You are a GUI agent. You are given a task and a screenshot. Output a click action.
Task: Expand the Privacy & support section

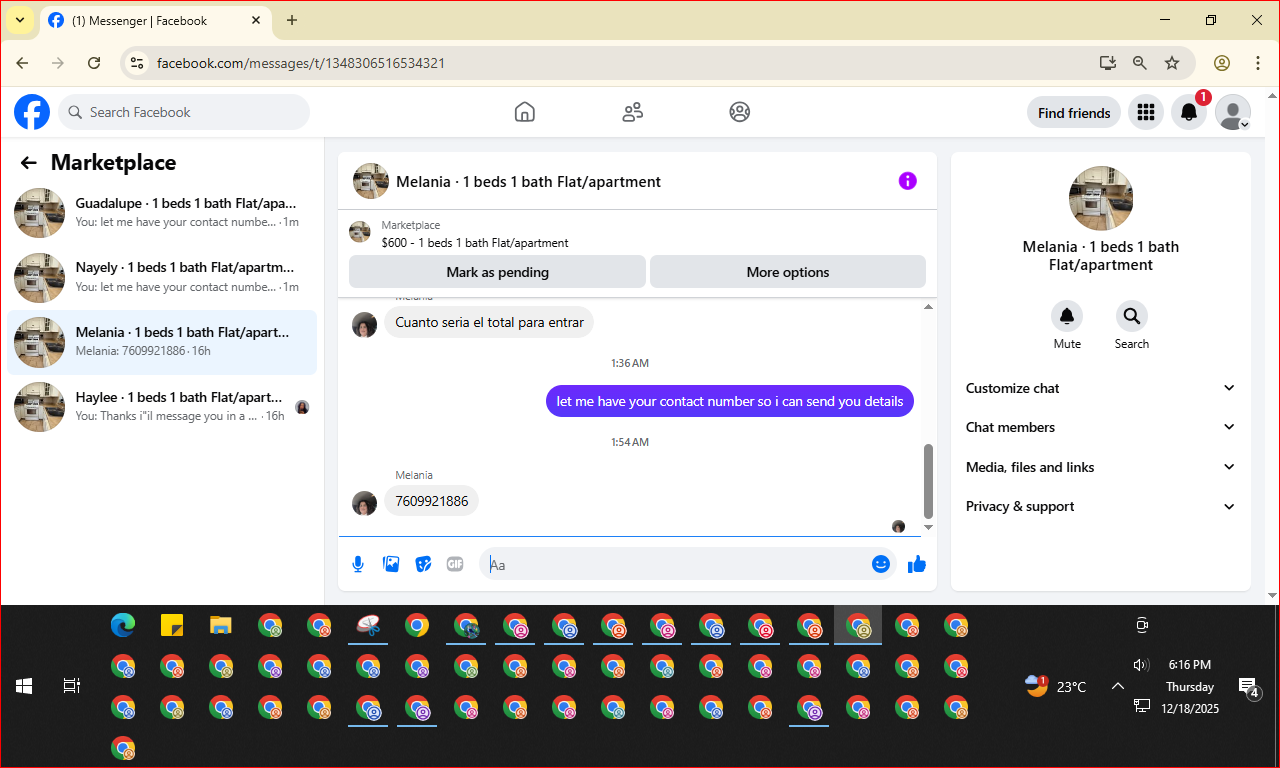(x=1101, y=506)
